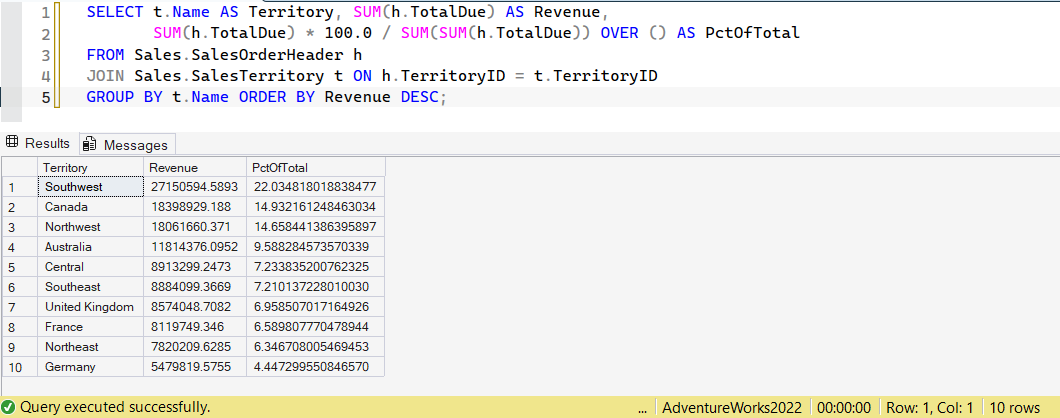This screenshot has height=418, width=1060.
Task: Select revenue value 8913299.2473
Action: (x=195, y=266)
